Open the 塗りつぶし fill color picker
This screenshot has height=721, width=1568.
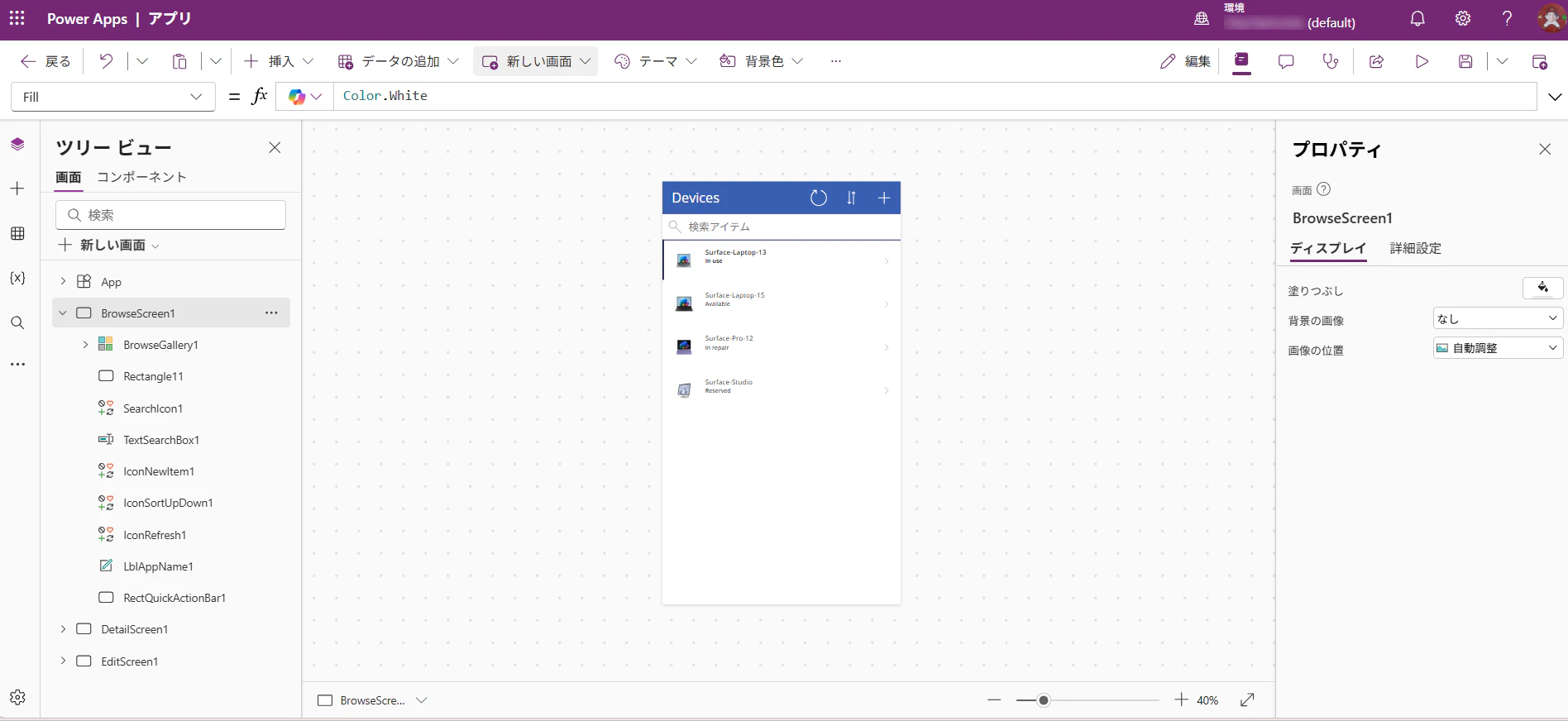[x=1542, y=288]
